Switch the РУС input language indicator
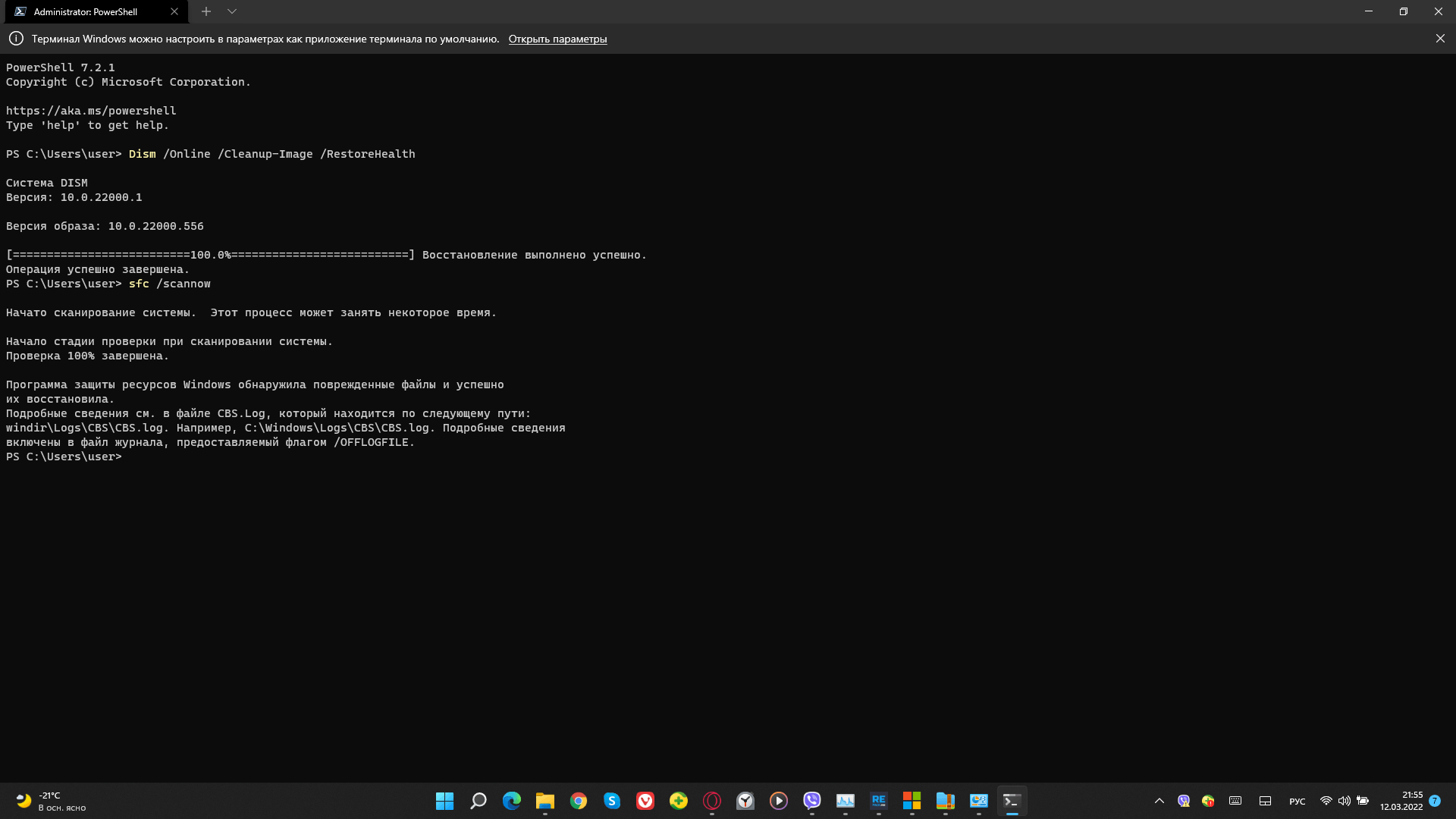 point(1297,802)
